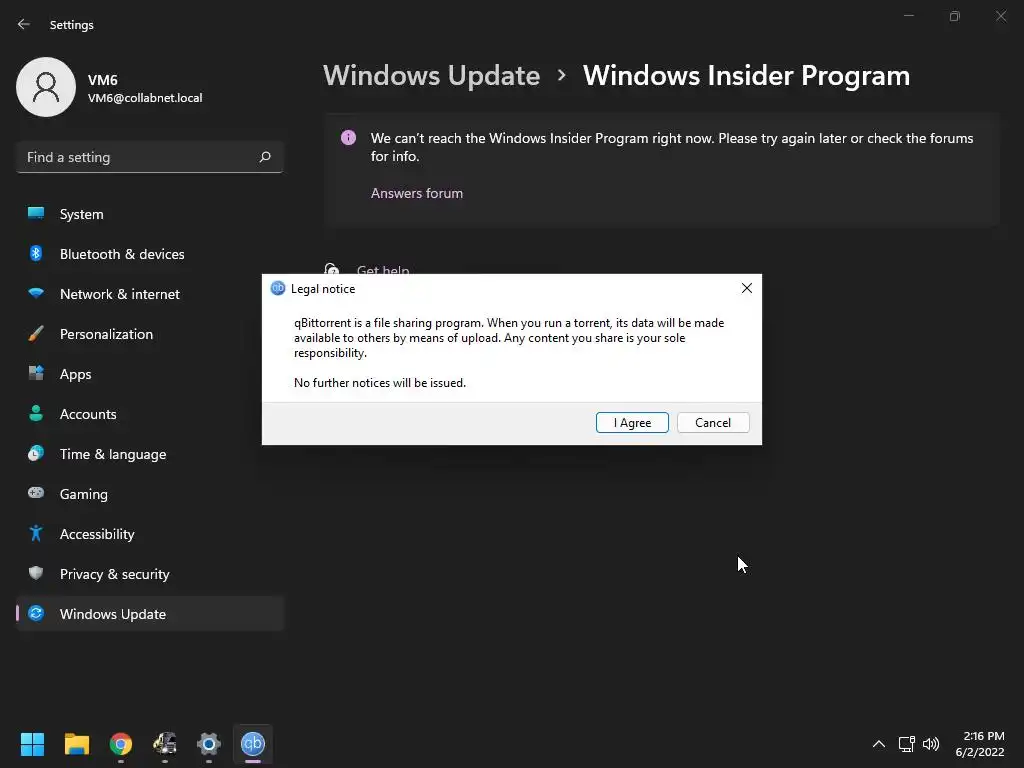The height and width of the screenshot is (768, 1024).
Task: Open the clock showing 2:16 PM
Action: click(980, 744)
